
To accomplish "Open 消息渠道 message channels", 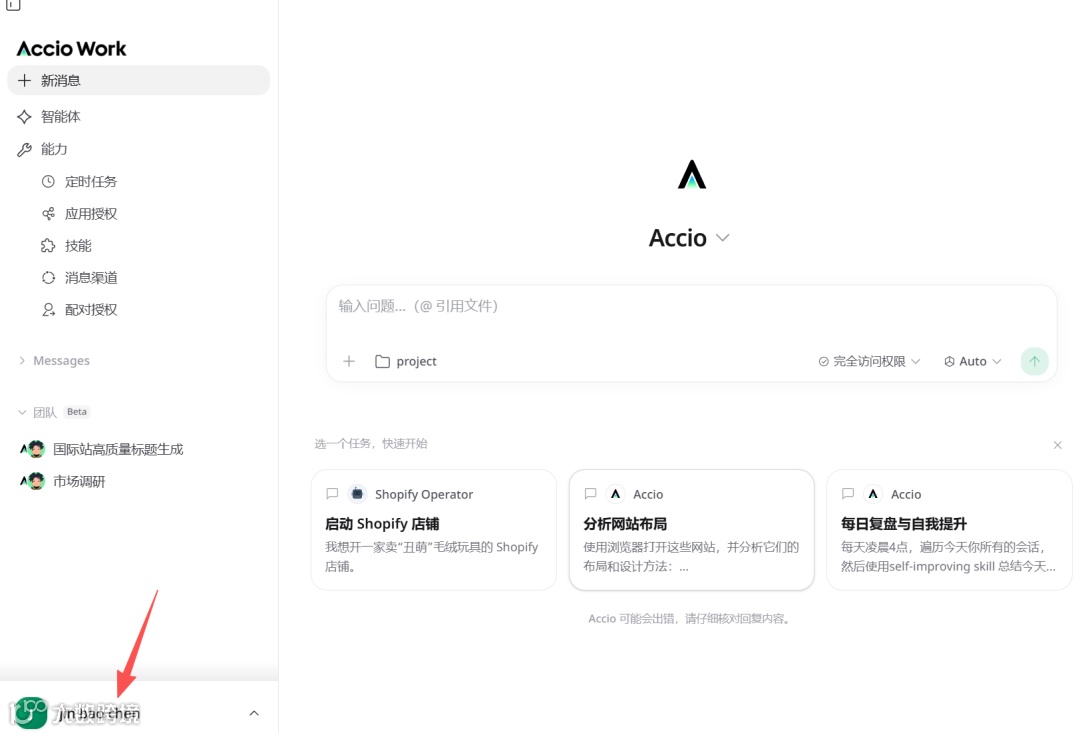I will click(x=90, y=278).
